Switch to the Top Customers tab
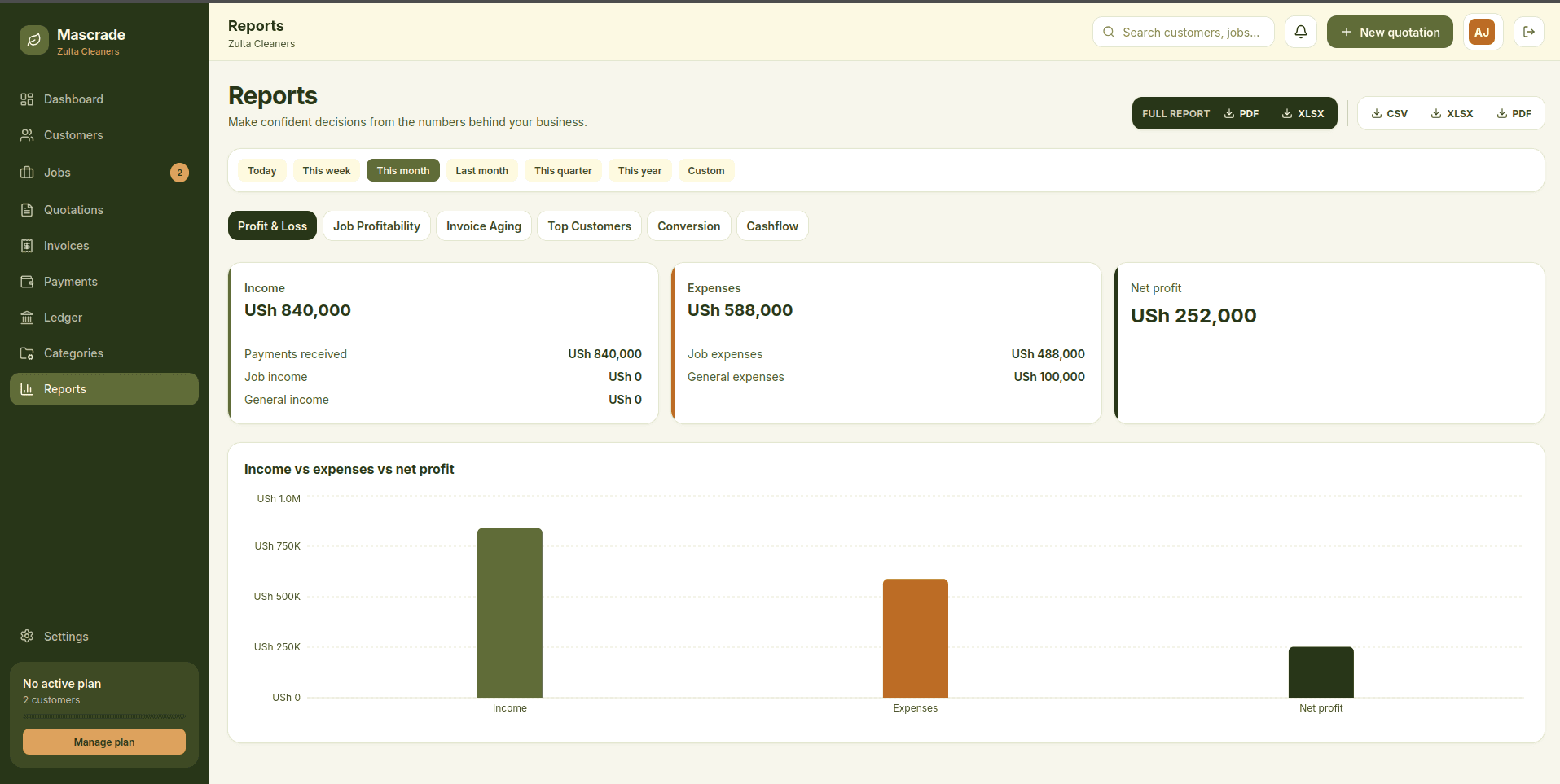1560x784 pixels. [x=590, y=226]
